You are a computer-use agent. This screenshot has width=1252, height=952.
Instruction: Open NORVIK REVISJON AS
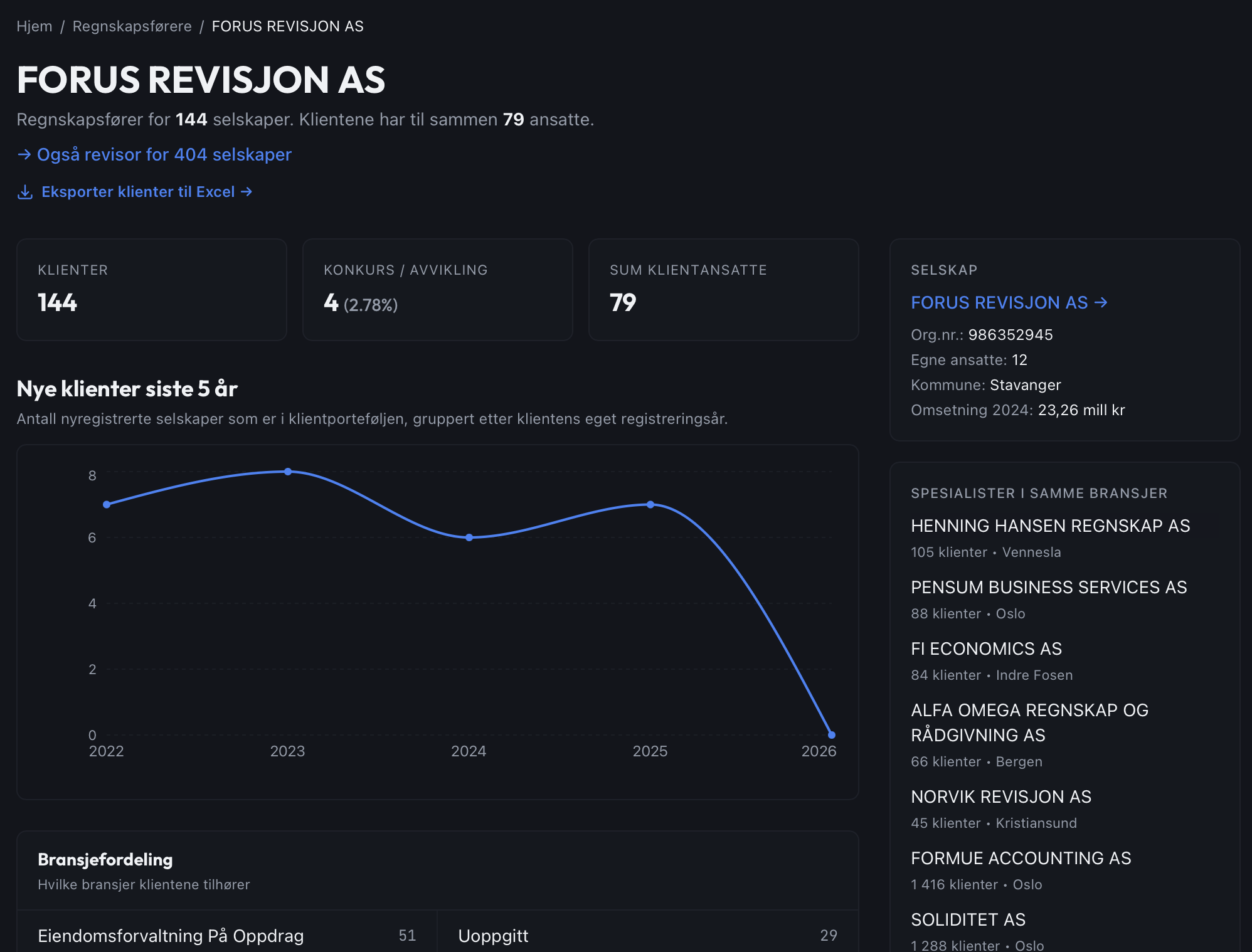click(x=1001, y=797)
